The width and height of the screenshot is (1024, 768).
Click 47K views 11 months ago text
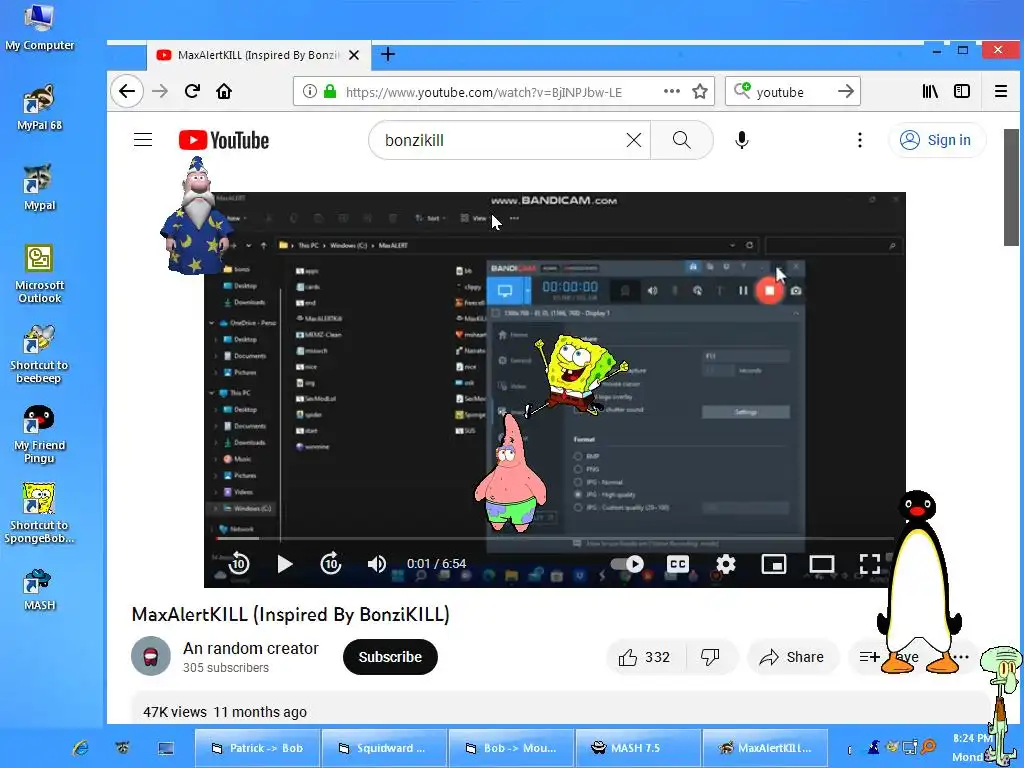[225, 712]
